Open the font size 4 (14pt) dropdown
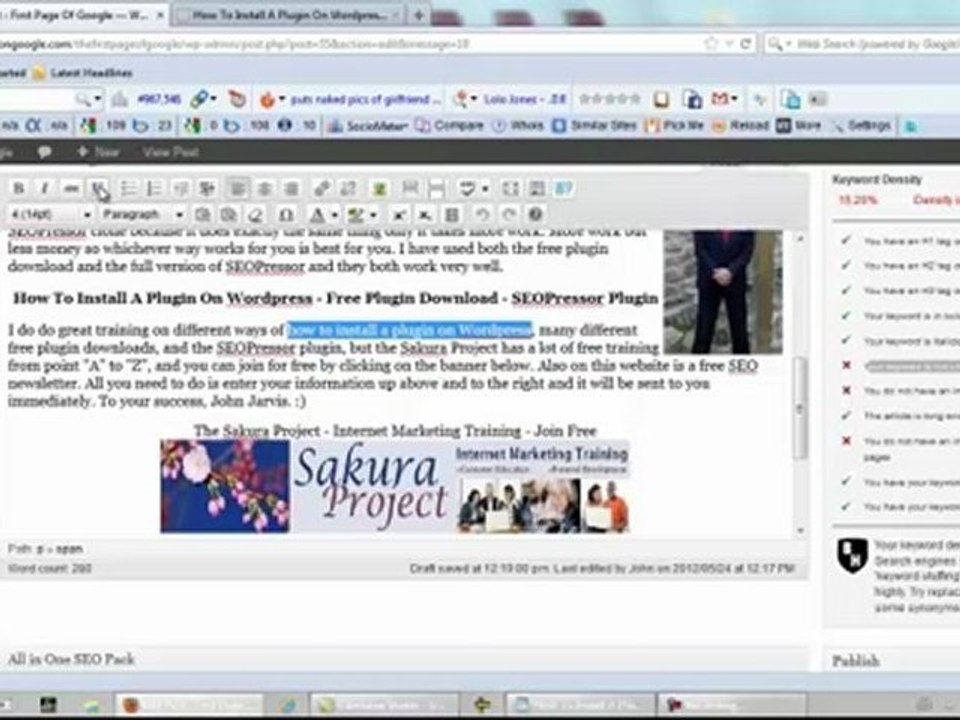This screenshot has height=720, width=960. (50, 215)
